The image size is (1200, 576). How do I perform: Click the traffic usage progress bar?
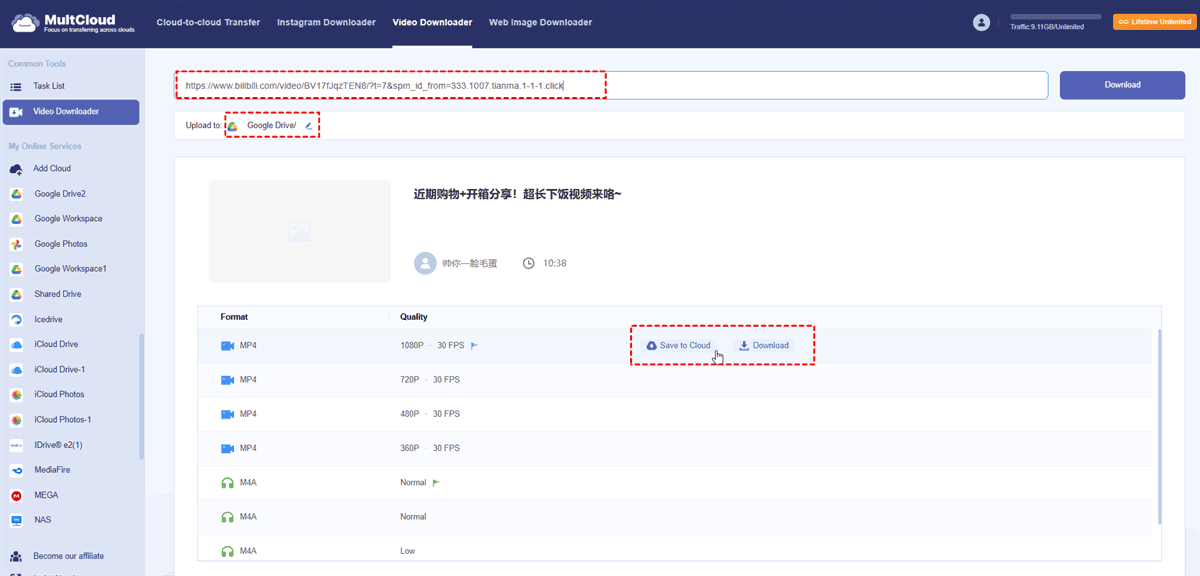(x=1055, y=17)
